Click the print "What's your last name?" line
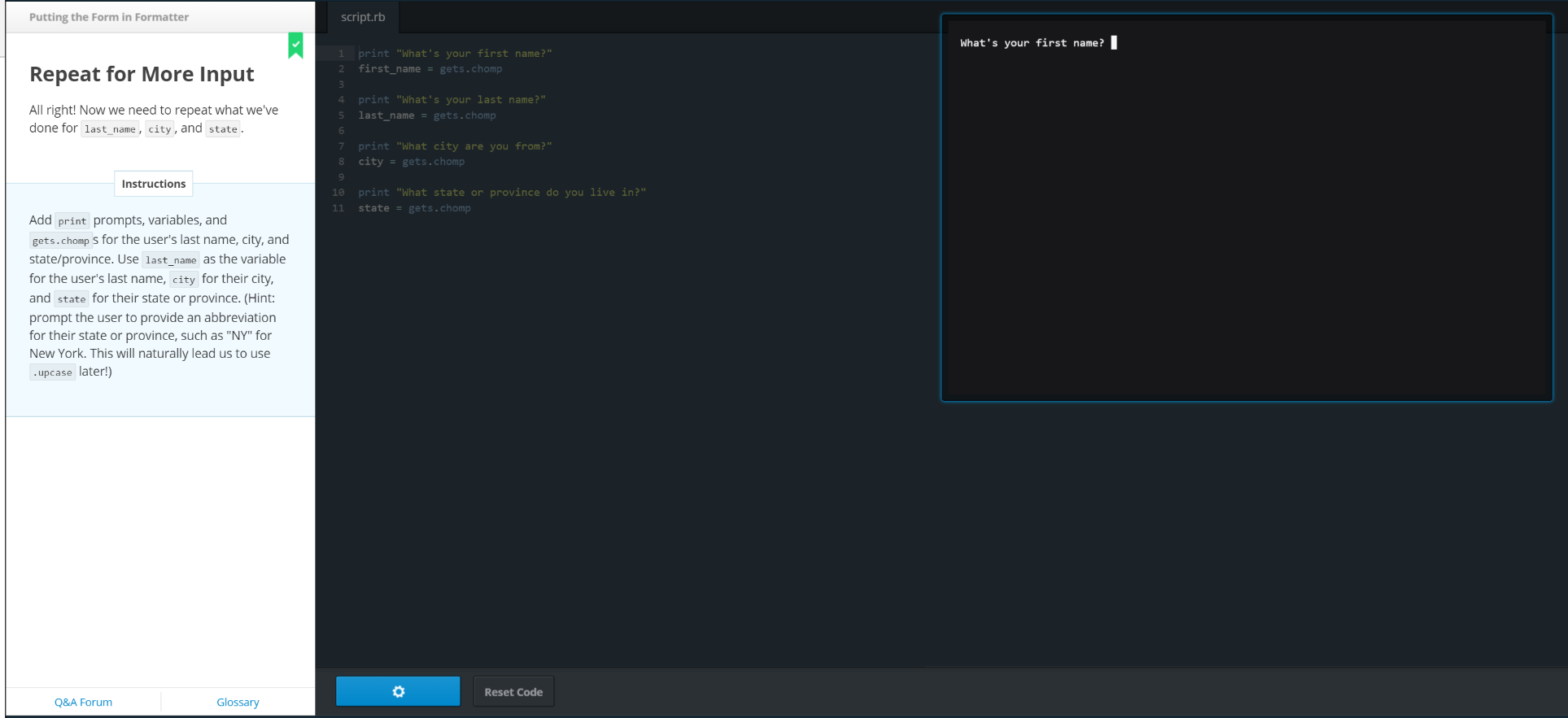Screen dimensions: 1568x718 pos(452,100)
